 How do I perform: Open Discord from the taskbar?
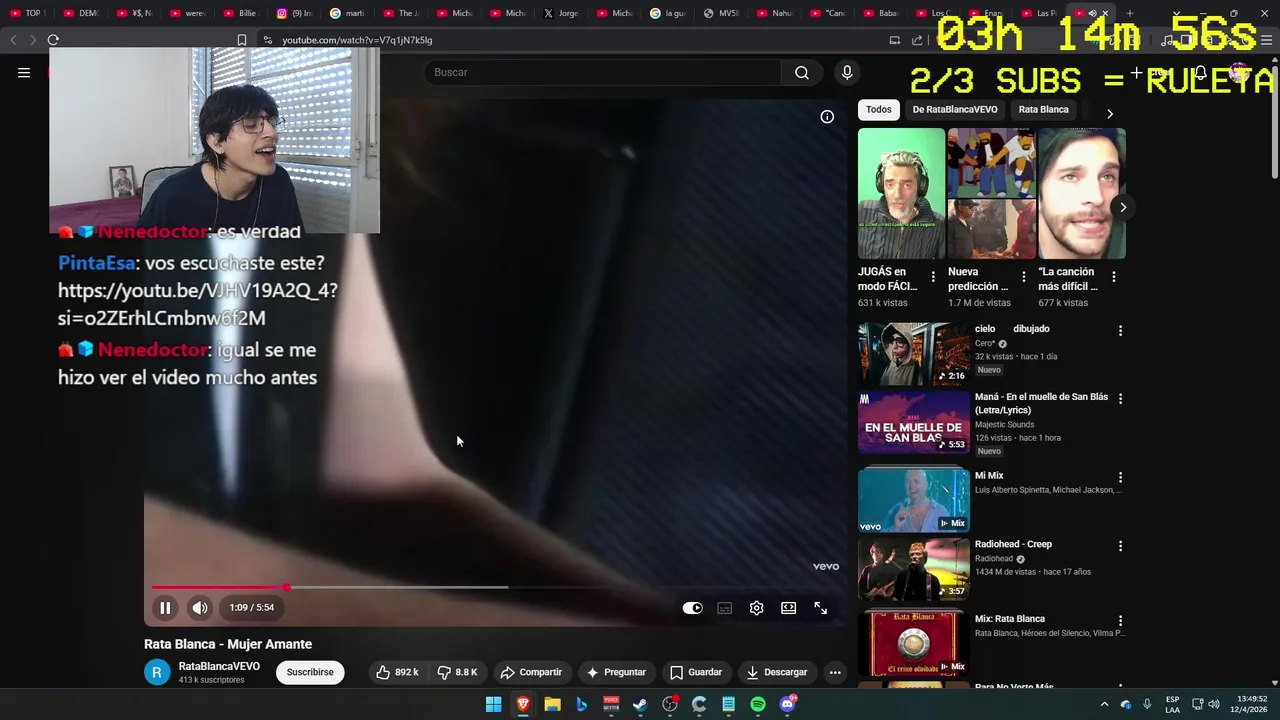(787, 704)
